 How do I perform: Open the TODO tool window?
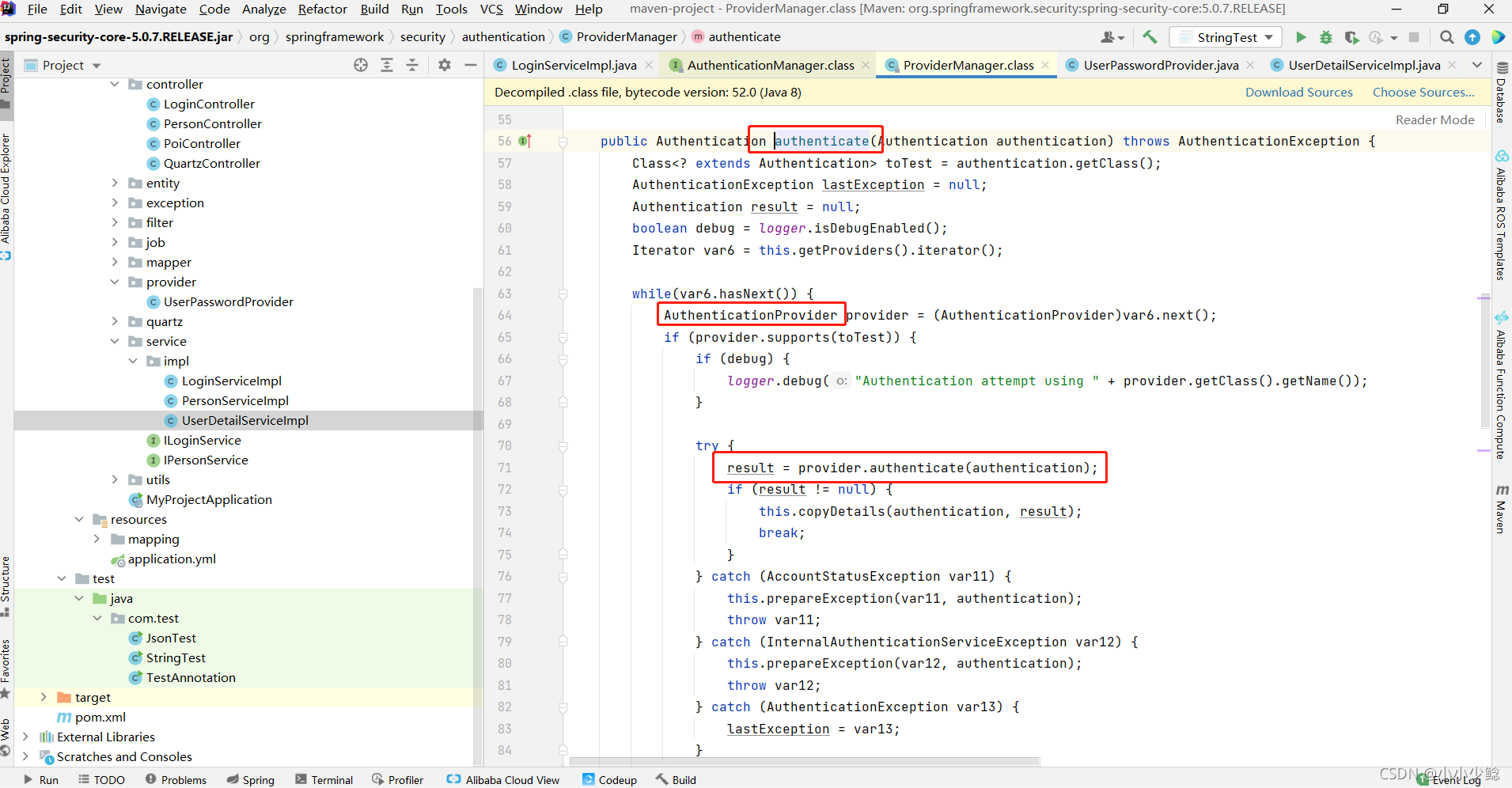(x=102, y=779)
